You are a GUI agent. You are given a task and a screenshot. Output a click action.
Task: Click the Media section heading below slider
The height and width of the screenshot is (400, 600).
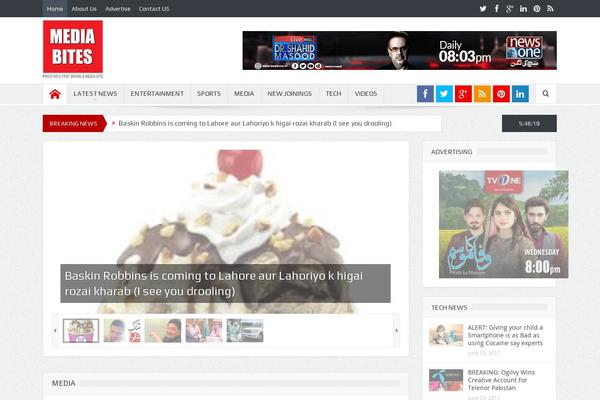(64, 383)
